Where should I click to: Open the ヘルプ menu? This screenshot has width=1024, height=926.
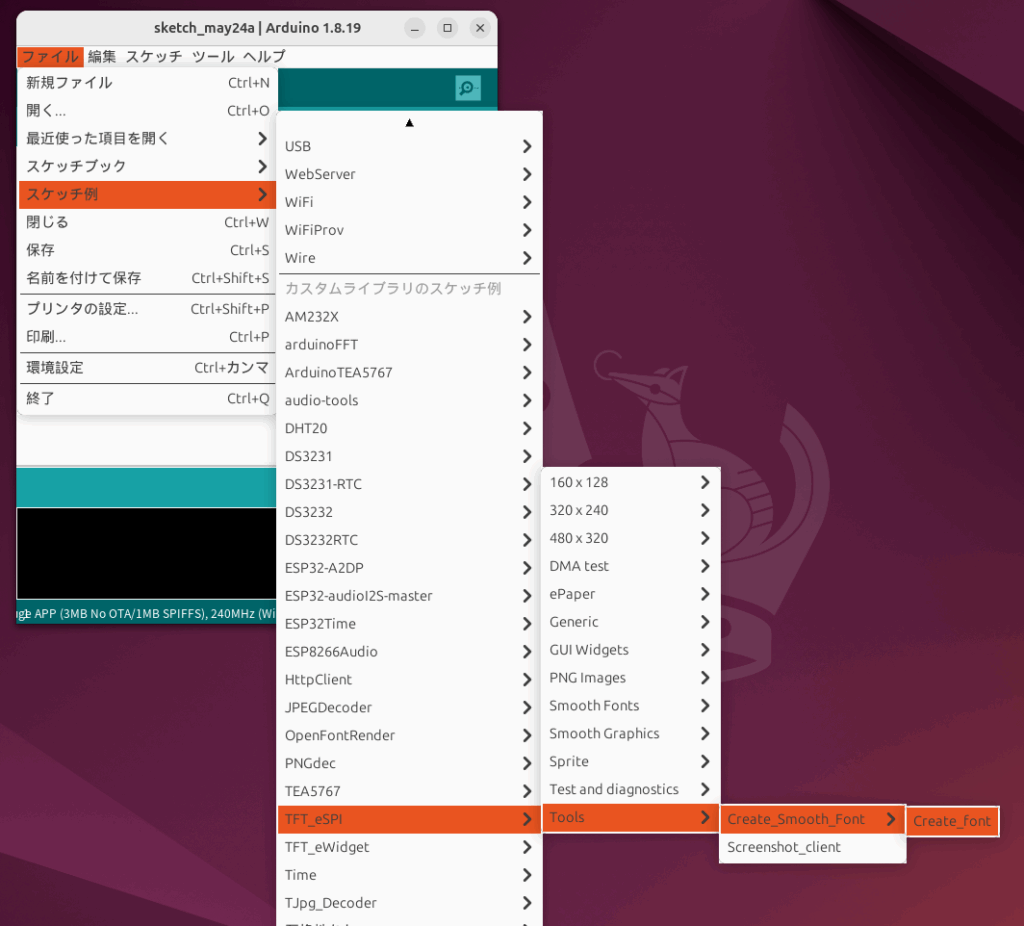tap(264, 57)
